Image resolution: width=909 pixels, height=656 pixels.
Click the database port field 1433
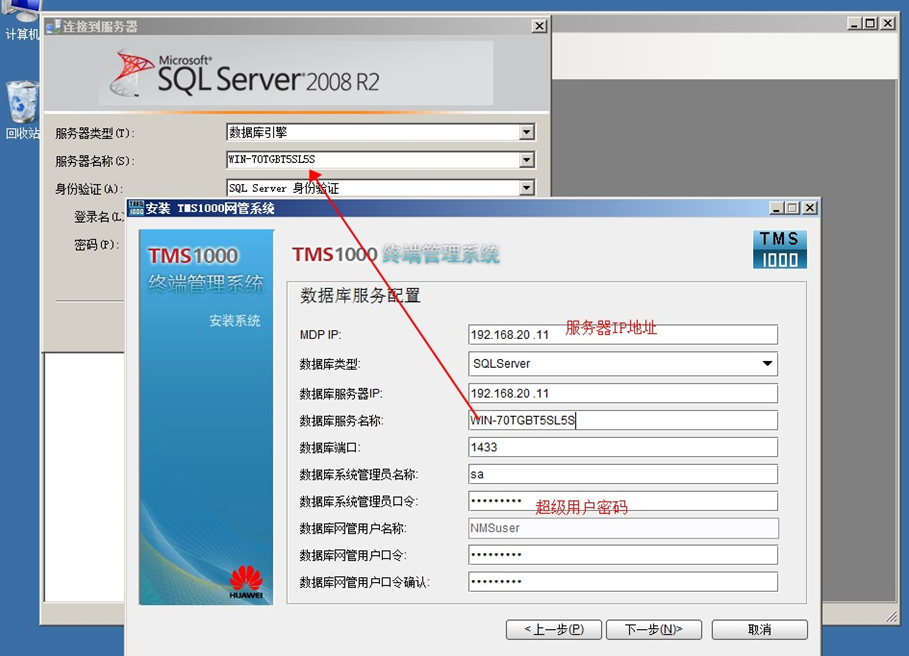[x=623, y=447]
